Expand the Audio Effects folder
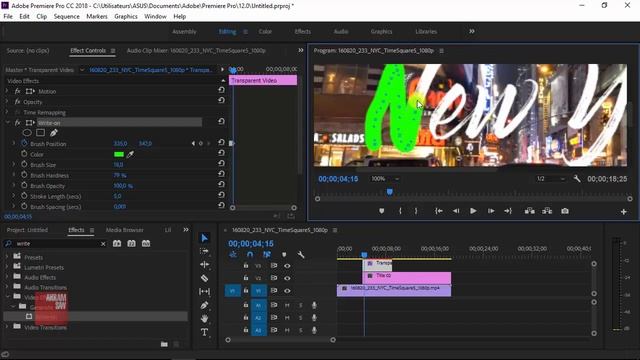Viewport: 640px width, 360px height. click(x=7, y=277)
